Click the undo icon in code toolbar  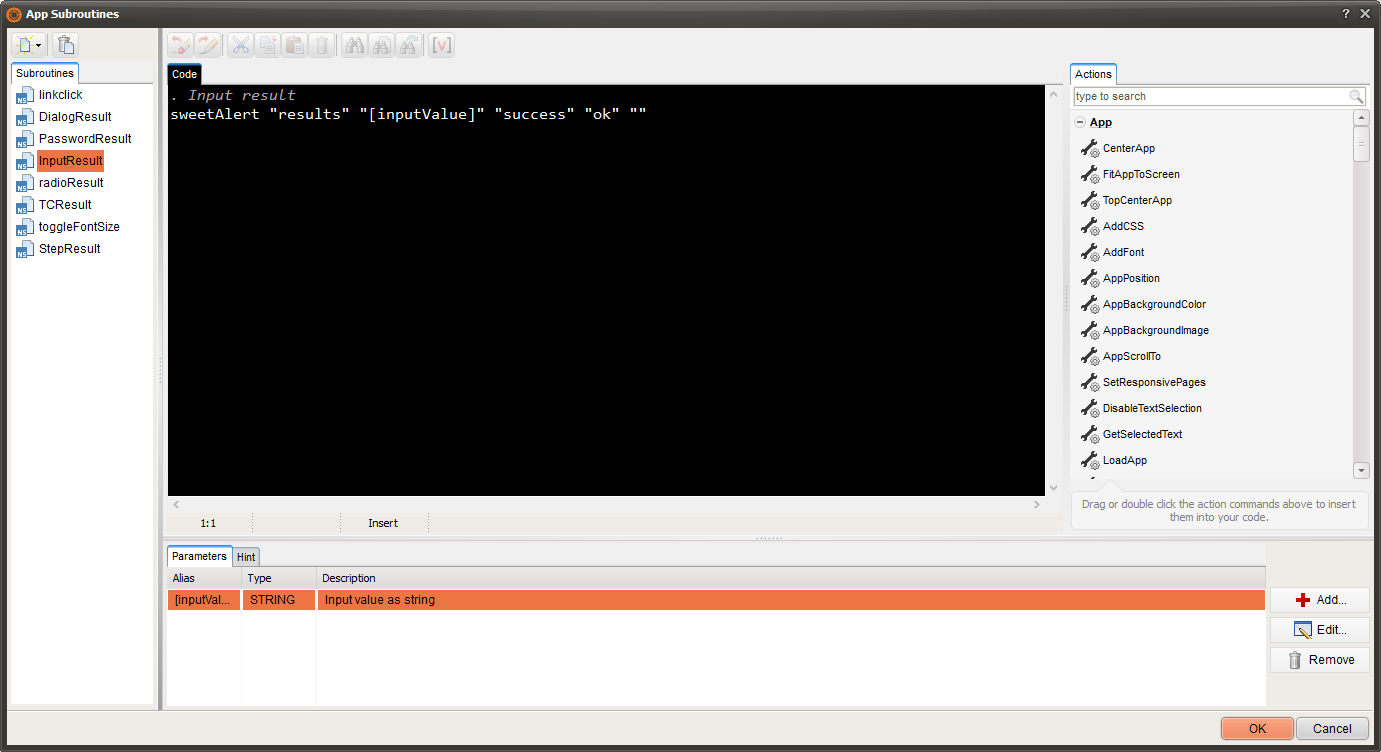[180, 45]
